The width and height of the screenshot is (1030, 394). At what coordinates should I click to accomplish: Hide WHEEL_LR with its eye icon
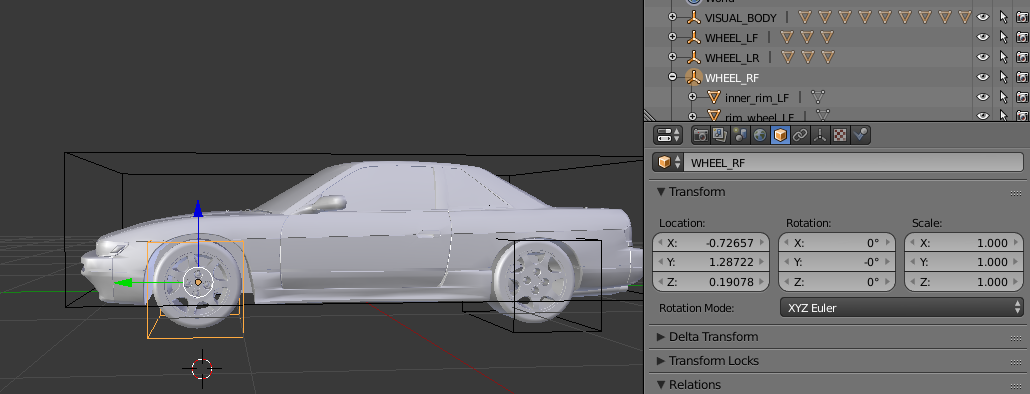coord(983,57)
